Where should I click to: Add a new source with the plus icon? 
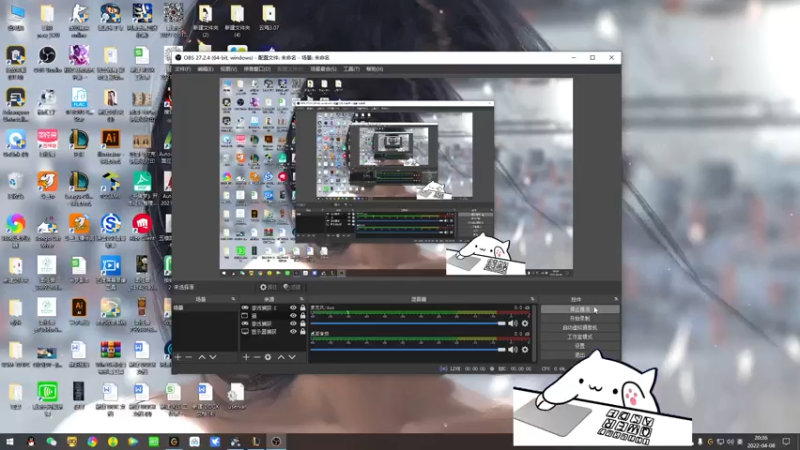[x=246, y=357]
